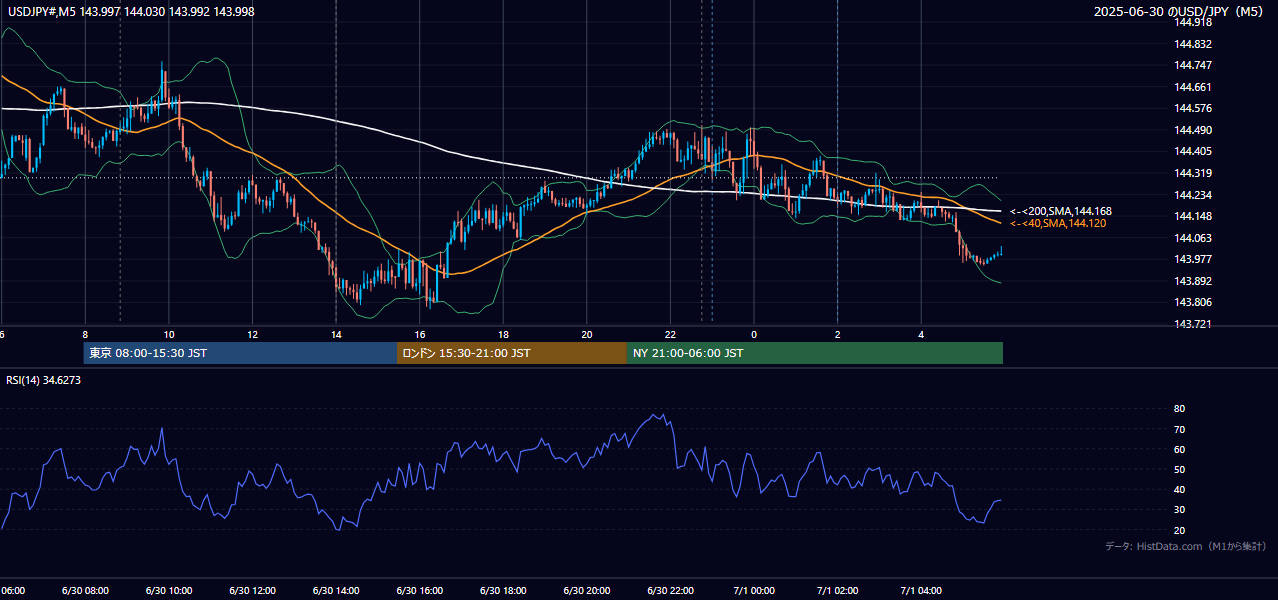Click the RSI 60 level label

1179,449
